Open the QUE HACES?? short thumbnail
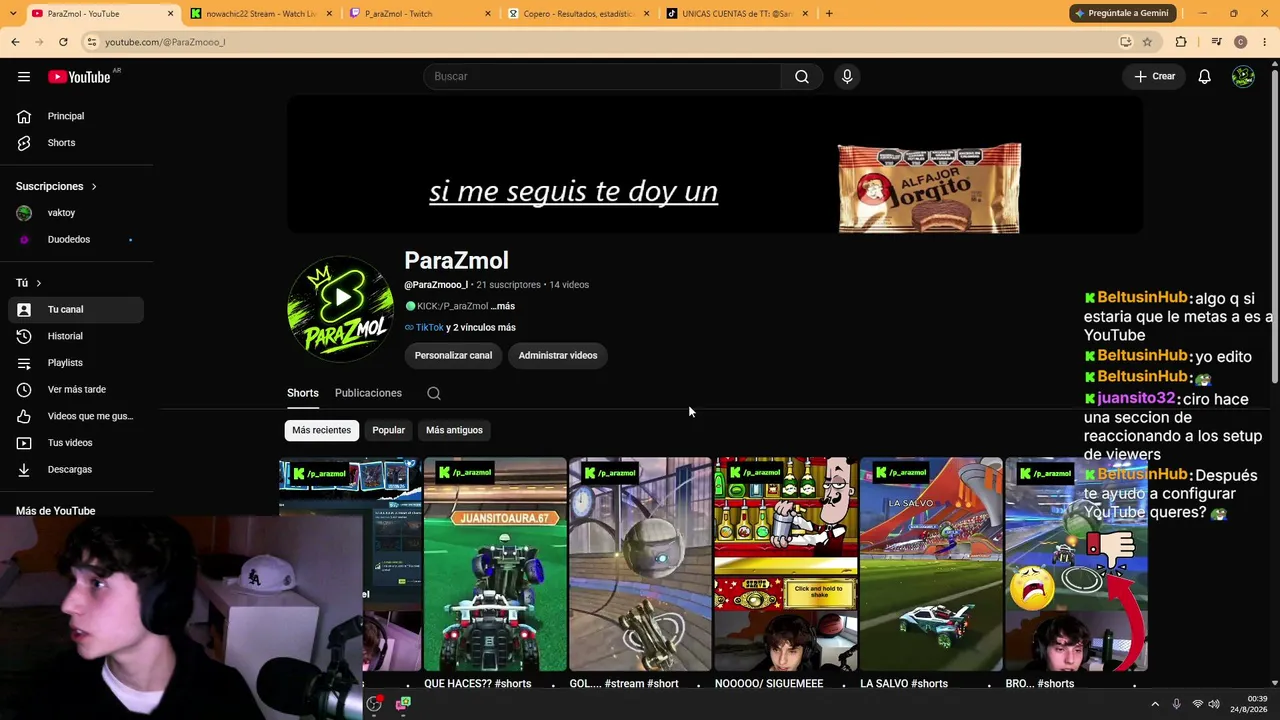Image resolution: width=1280 pixels, height=720 pixels. click(x=495, y=564)
